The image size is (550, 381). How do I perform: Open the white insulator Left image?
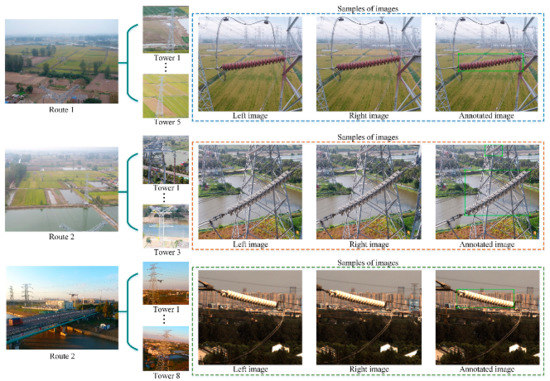250,318
